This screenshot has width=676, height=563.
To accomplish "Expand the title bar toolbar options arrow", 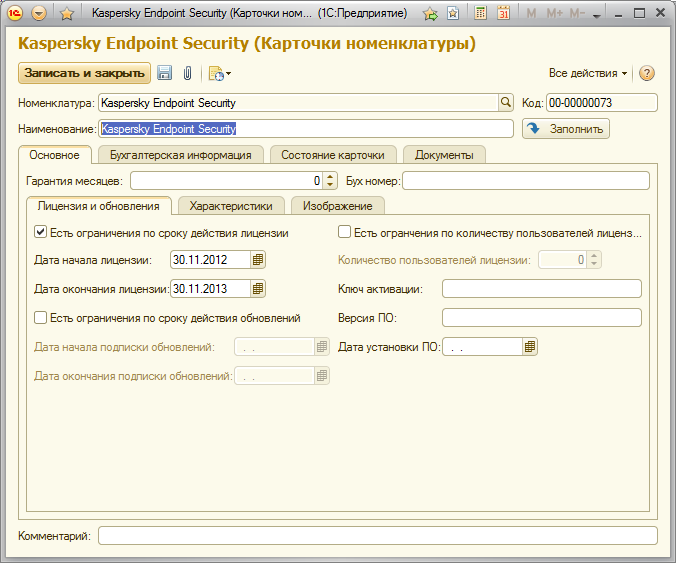I will [x=597, y=16].
